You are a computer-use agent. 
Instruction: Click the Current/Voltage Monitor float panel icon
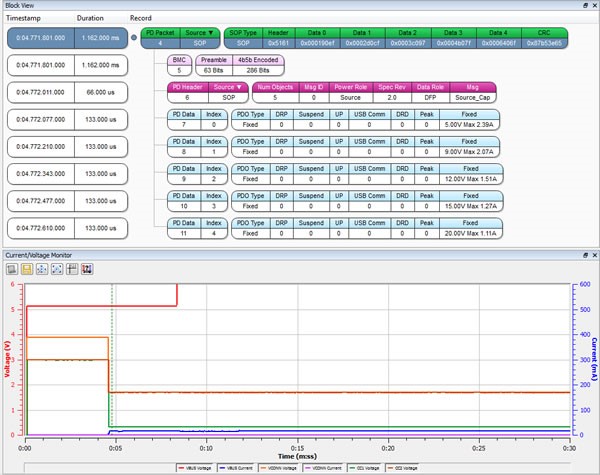pos(585,255)
